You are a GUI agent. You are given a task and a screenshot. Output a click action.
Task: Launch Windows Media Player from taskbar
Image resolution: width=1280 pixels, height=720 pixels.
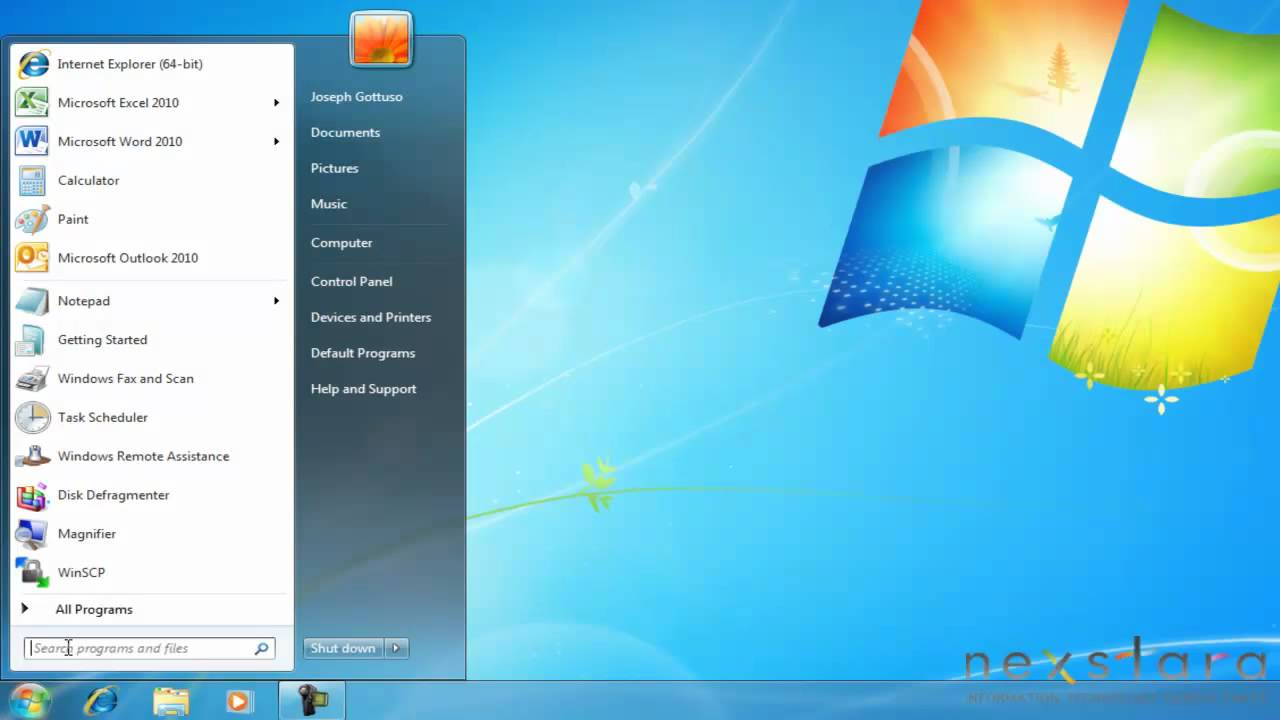coord(238,701)
